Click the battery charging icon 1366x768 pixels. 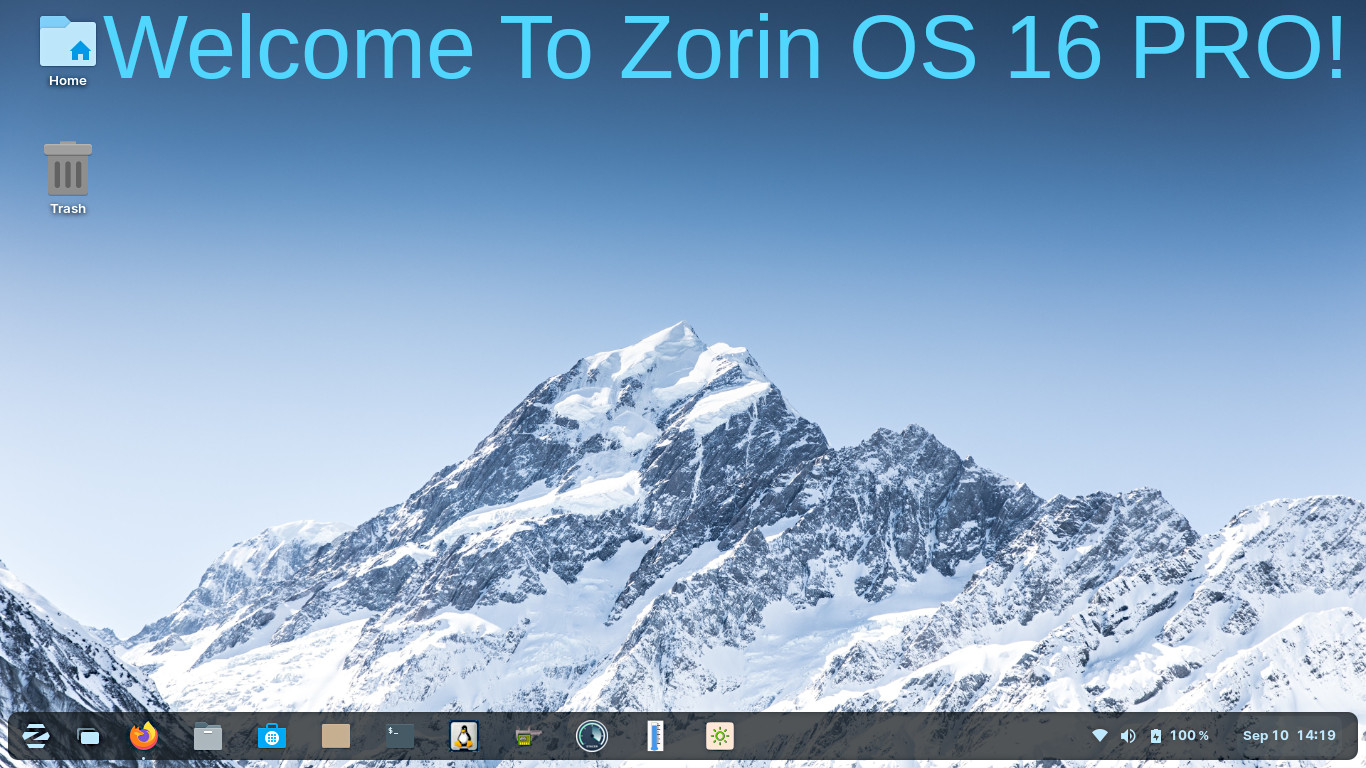[x=1156, y=736]
